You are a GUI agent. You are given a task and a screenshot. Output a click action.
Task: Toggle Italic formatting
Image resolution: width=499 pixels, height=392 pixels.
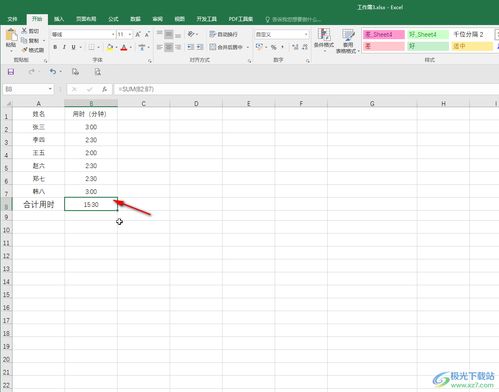tap(64, 47)
